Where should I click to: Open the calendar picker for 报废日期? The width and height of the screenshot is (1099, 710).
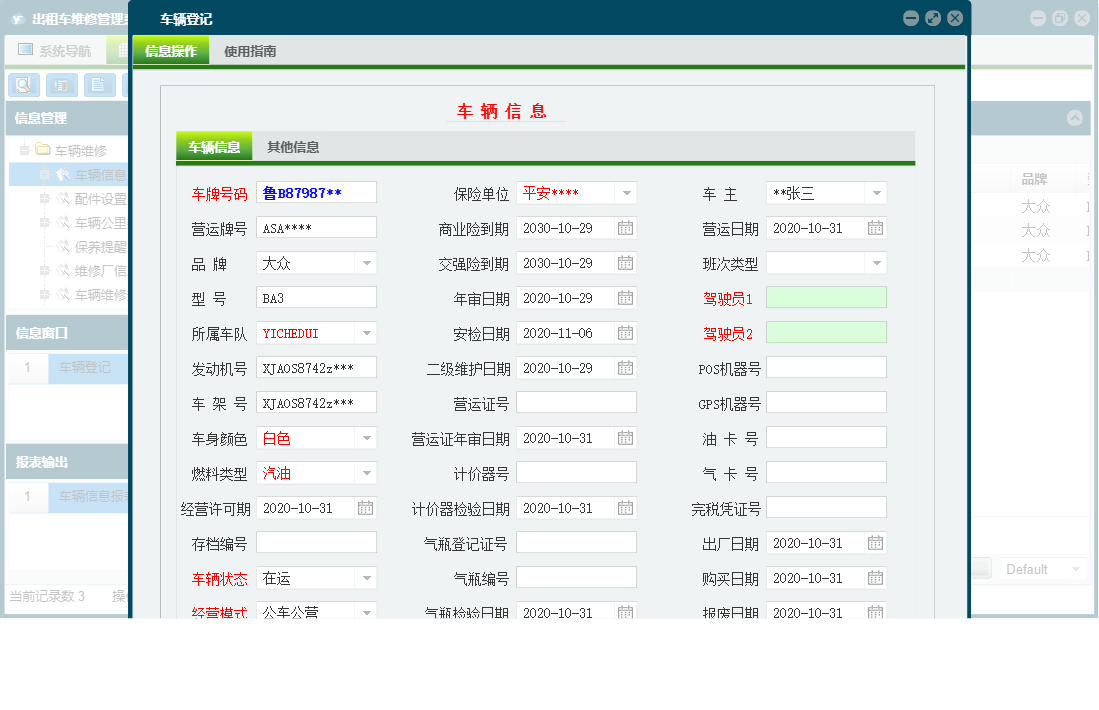(x=875, y=612)
